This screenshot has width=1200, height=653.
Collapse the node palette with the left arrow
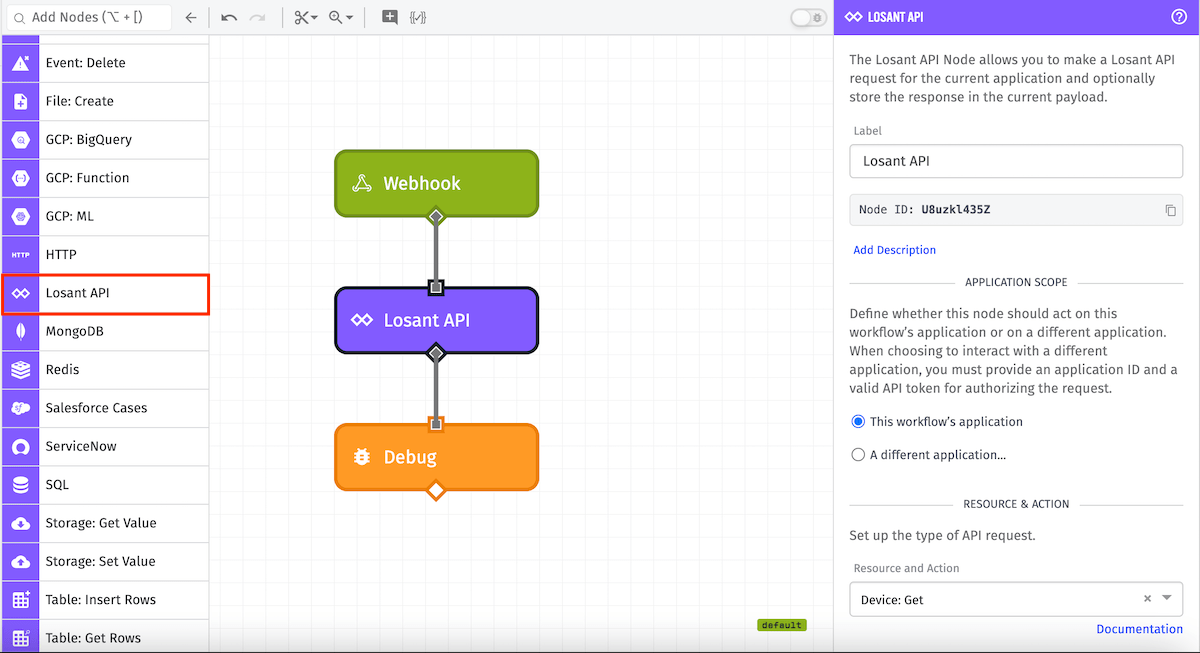point(191,17)
